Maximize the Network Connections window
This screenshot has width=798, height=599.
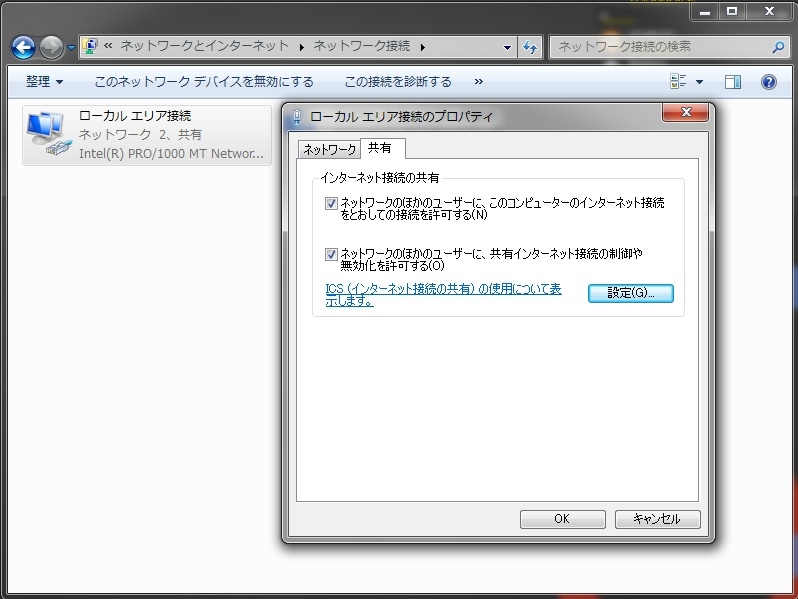(x=732, y=11)
